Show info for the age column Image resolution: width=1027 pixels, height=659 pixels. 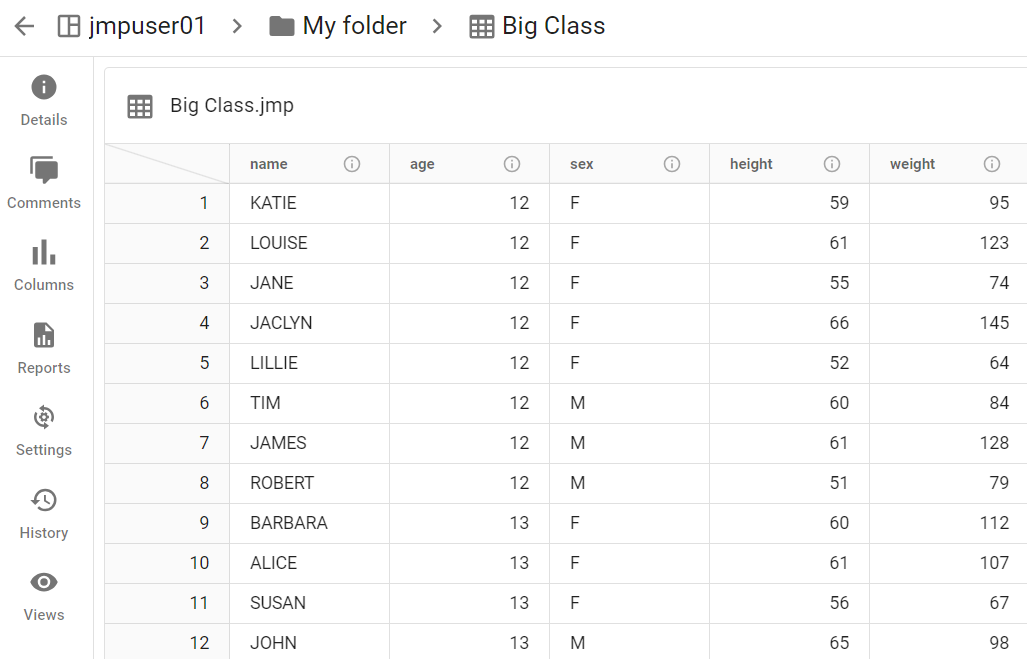point(511,163)
